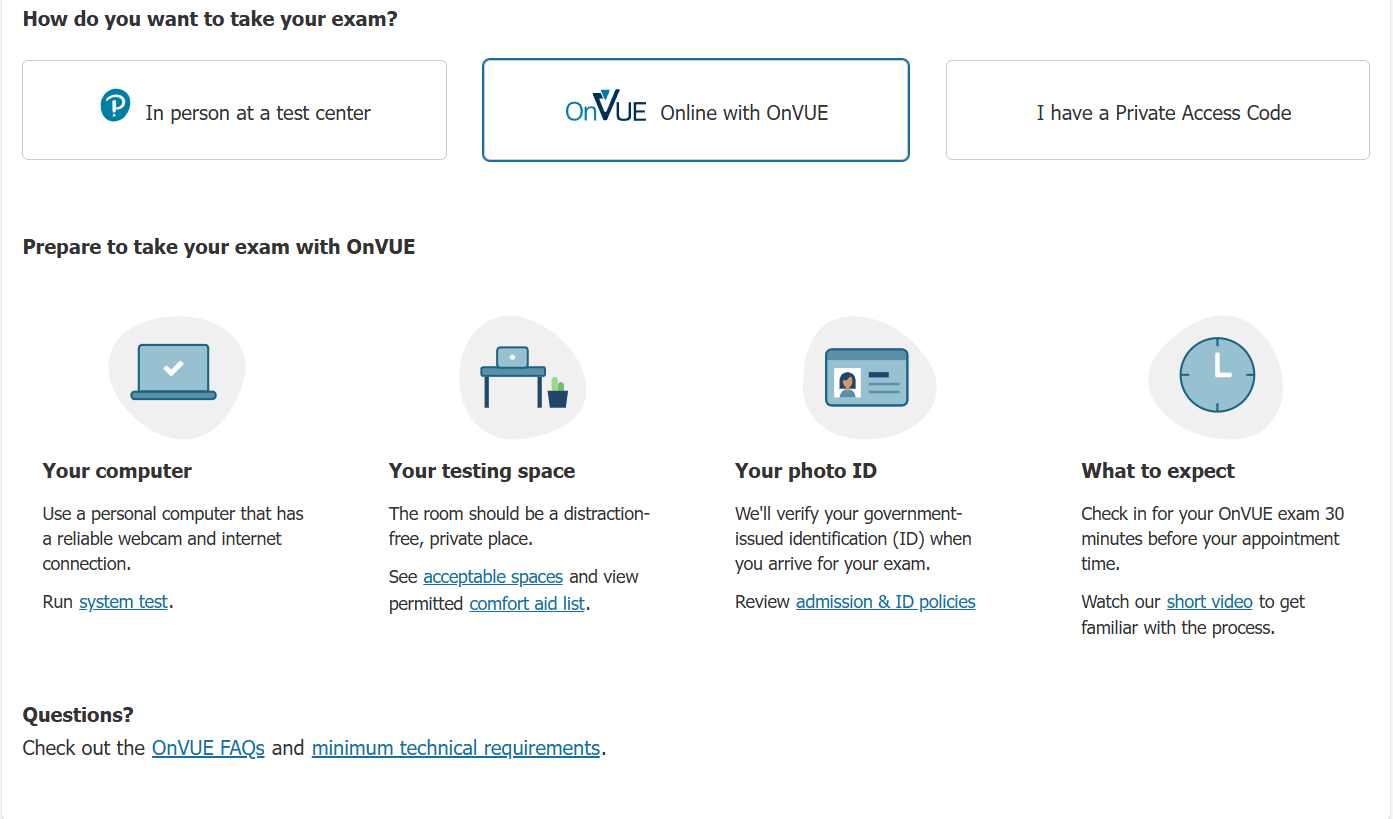Click text 'Check in for your OnVUE exam 30'
1393x819 pixels.
tap(1213, 514)
